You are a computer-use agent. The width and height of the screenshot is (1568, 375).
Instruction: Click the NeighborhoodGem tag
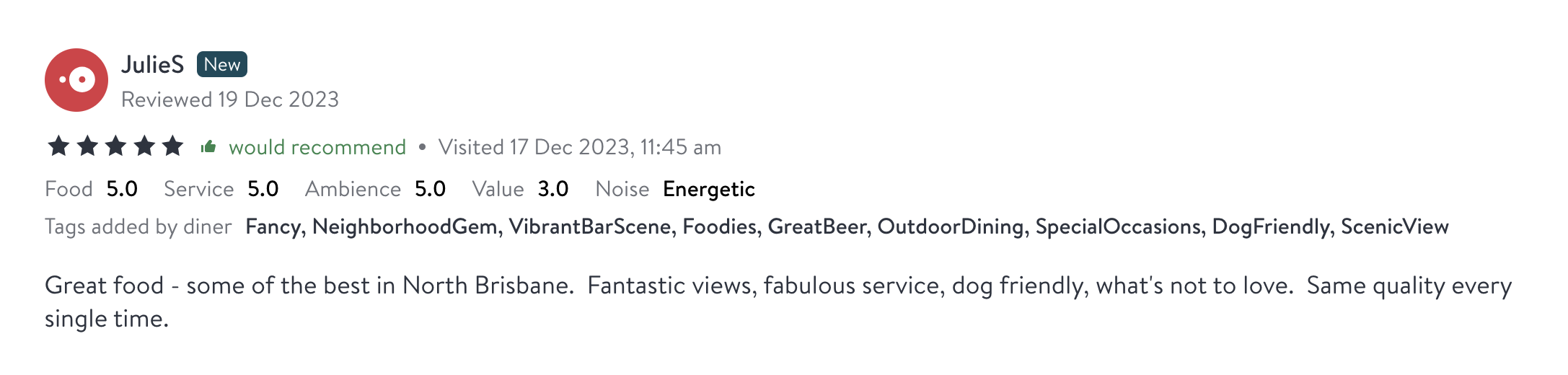point(405,227)
